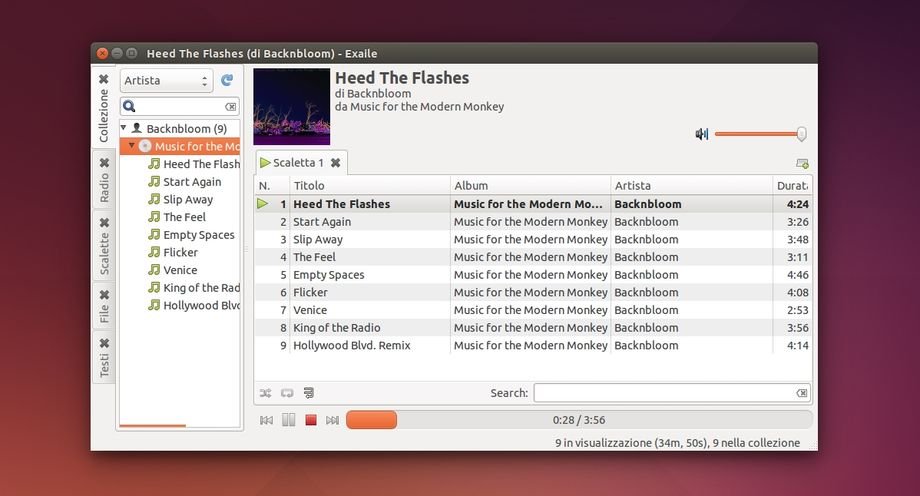This screenshot has height=496, width=920.
Task: Stop playback with the red square
Action: coord(311,420)
